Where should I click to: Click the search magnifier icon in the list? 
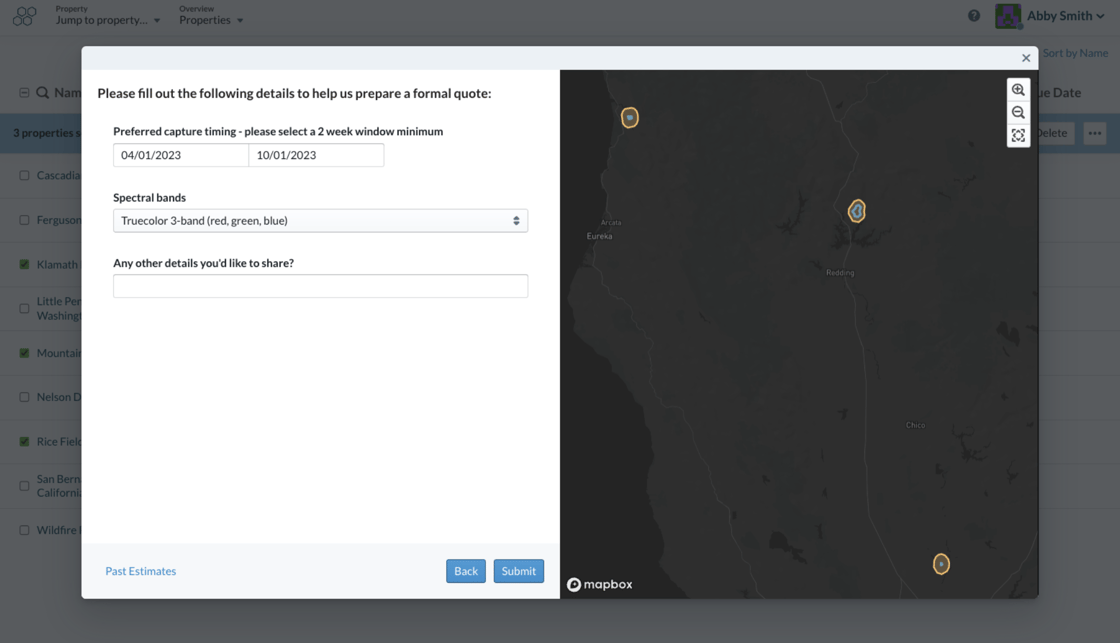(43, 93)
